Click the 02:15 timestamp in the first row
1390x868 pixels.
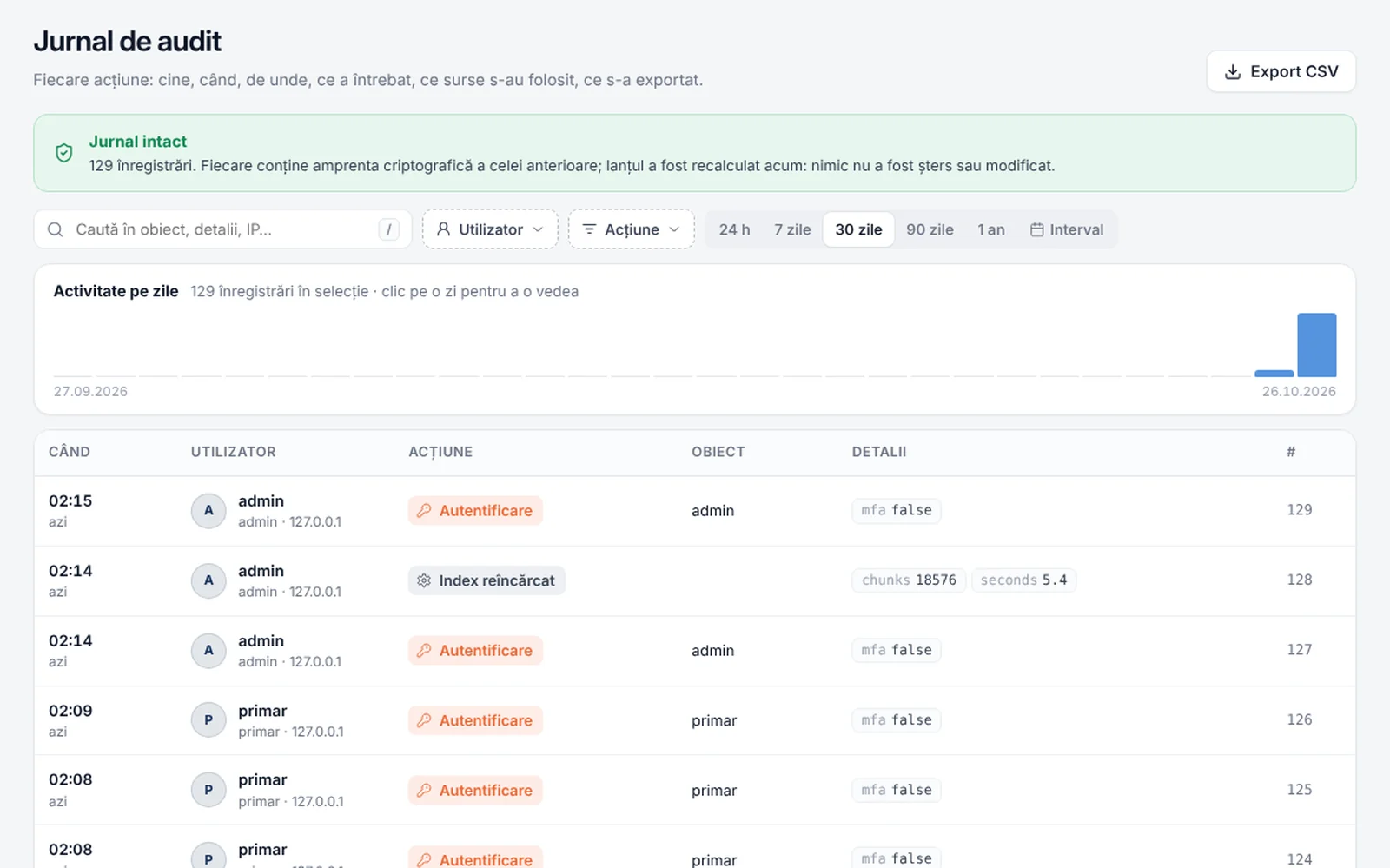70,501
